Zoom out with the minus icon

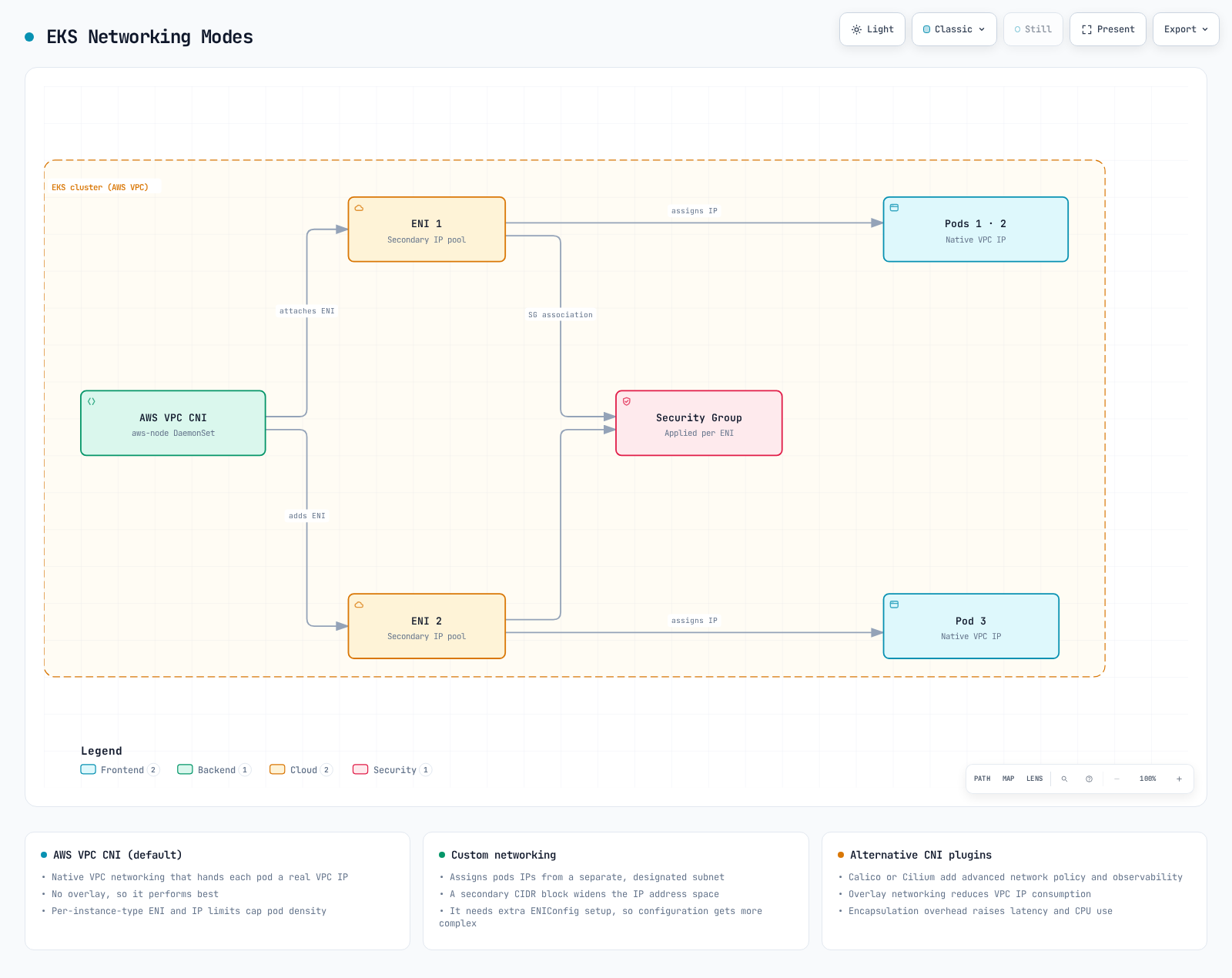click(x=1116, y=779)
